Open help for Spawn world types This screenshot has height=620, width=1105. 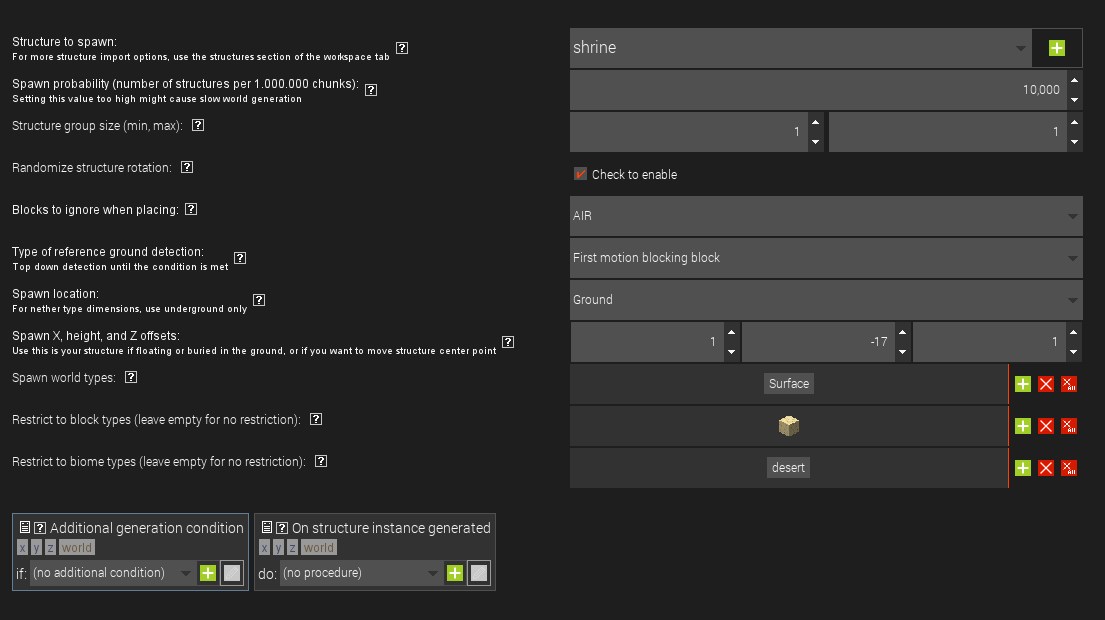[x=131, y=378]
